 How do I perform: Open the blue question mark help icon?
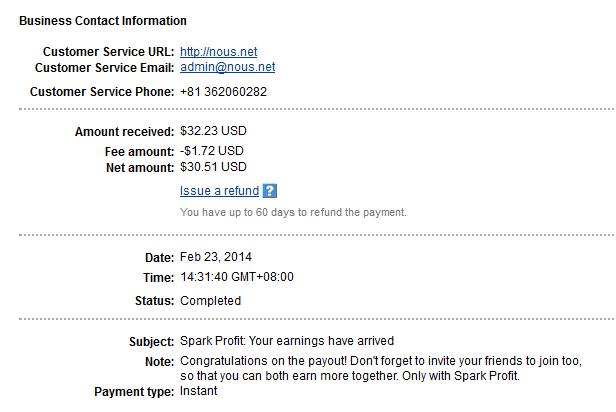point(270,191)
